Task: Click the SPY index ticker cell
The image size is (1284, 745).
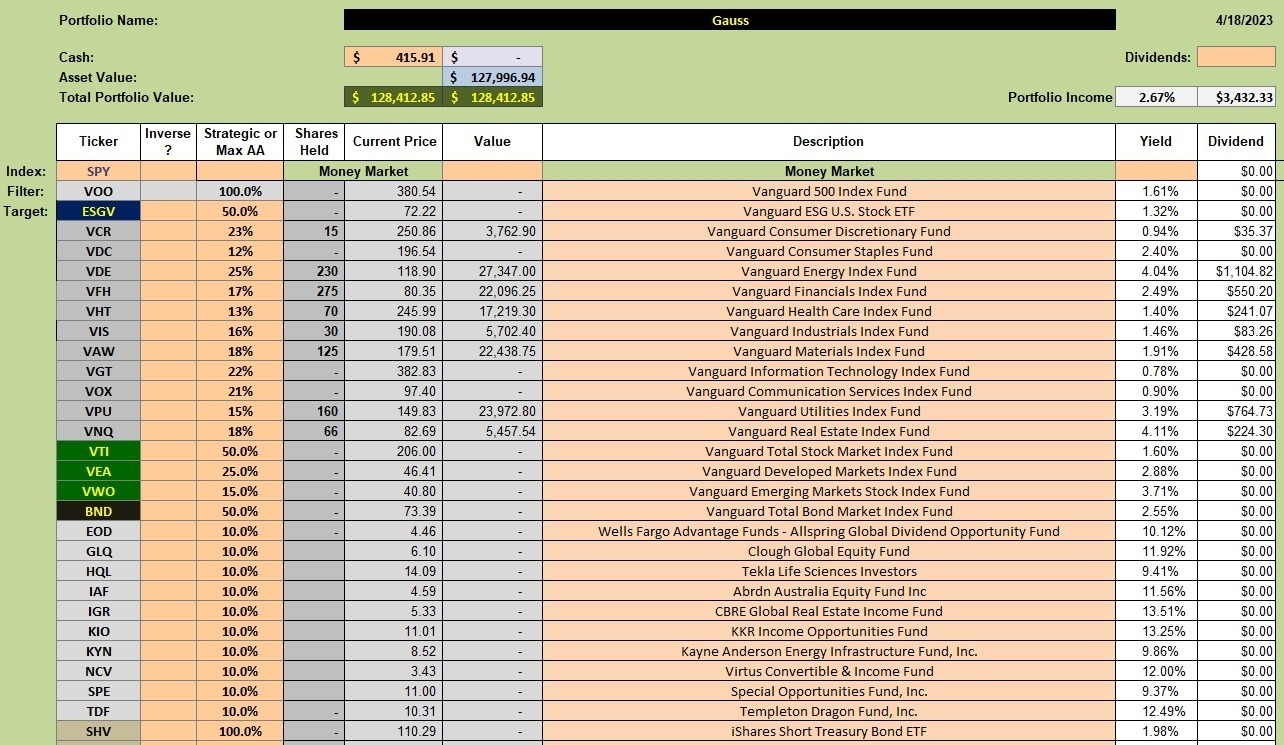Action: (98, 171)
